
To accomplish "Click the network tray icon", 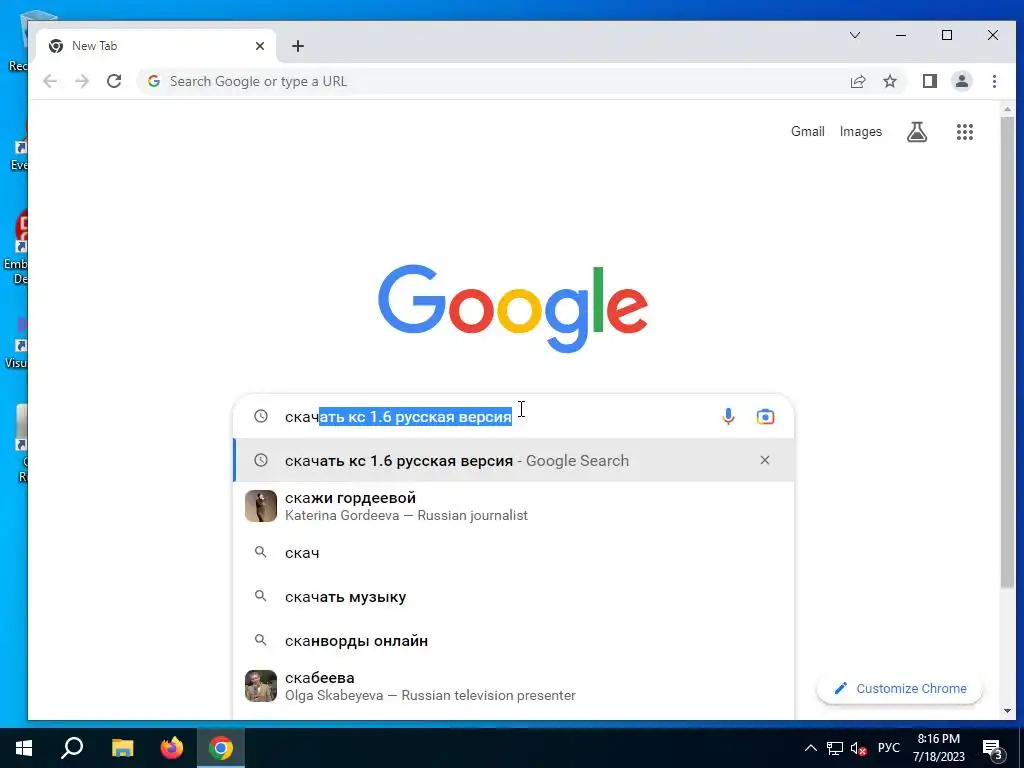I will coord(835,748).
